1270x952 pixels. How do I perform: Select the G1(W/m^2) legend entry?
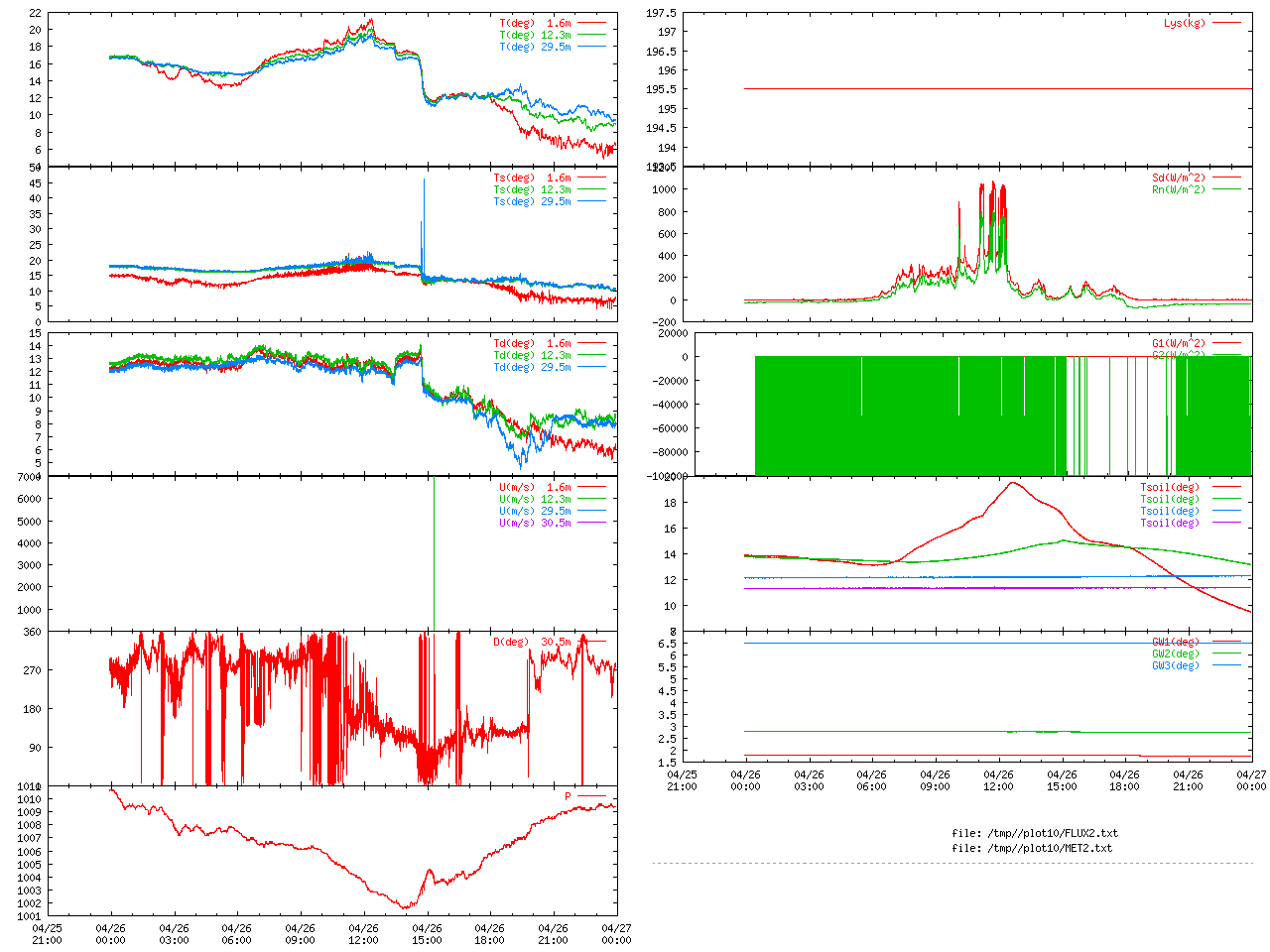(1178, 344)
